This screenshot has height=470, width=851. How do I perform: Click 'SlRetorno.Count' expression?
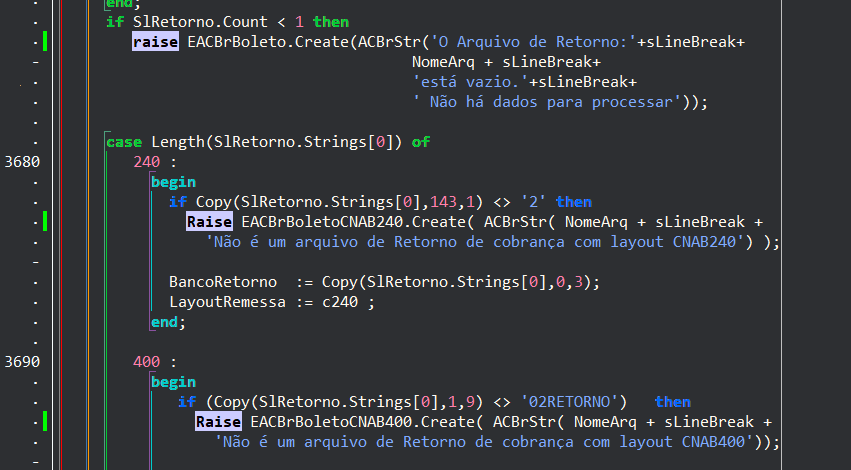click(200, 22)
